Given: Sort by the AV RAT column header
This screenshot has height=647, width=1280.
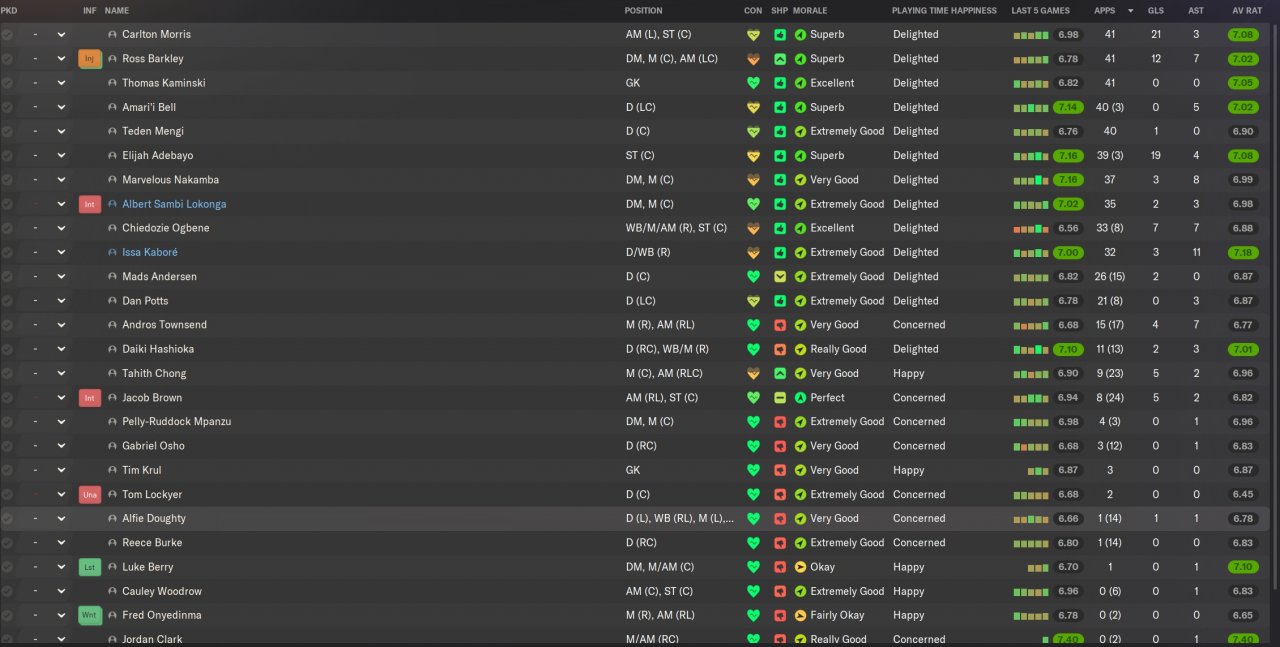Looking at the screenshot, I should [1245, 11].
